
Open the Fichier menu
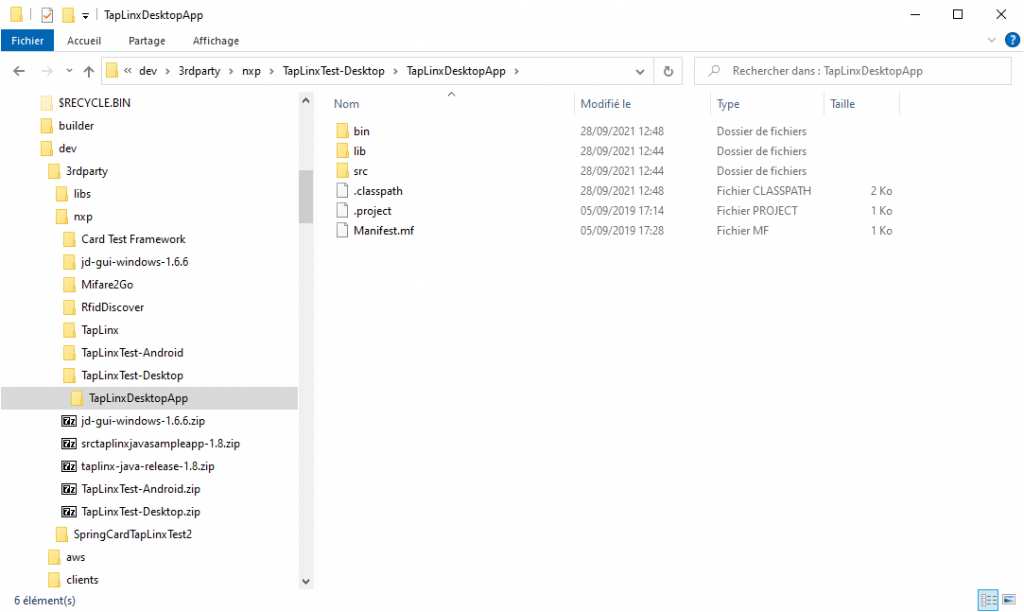pos(27,40)
